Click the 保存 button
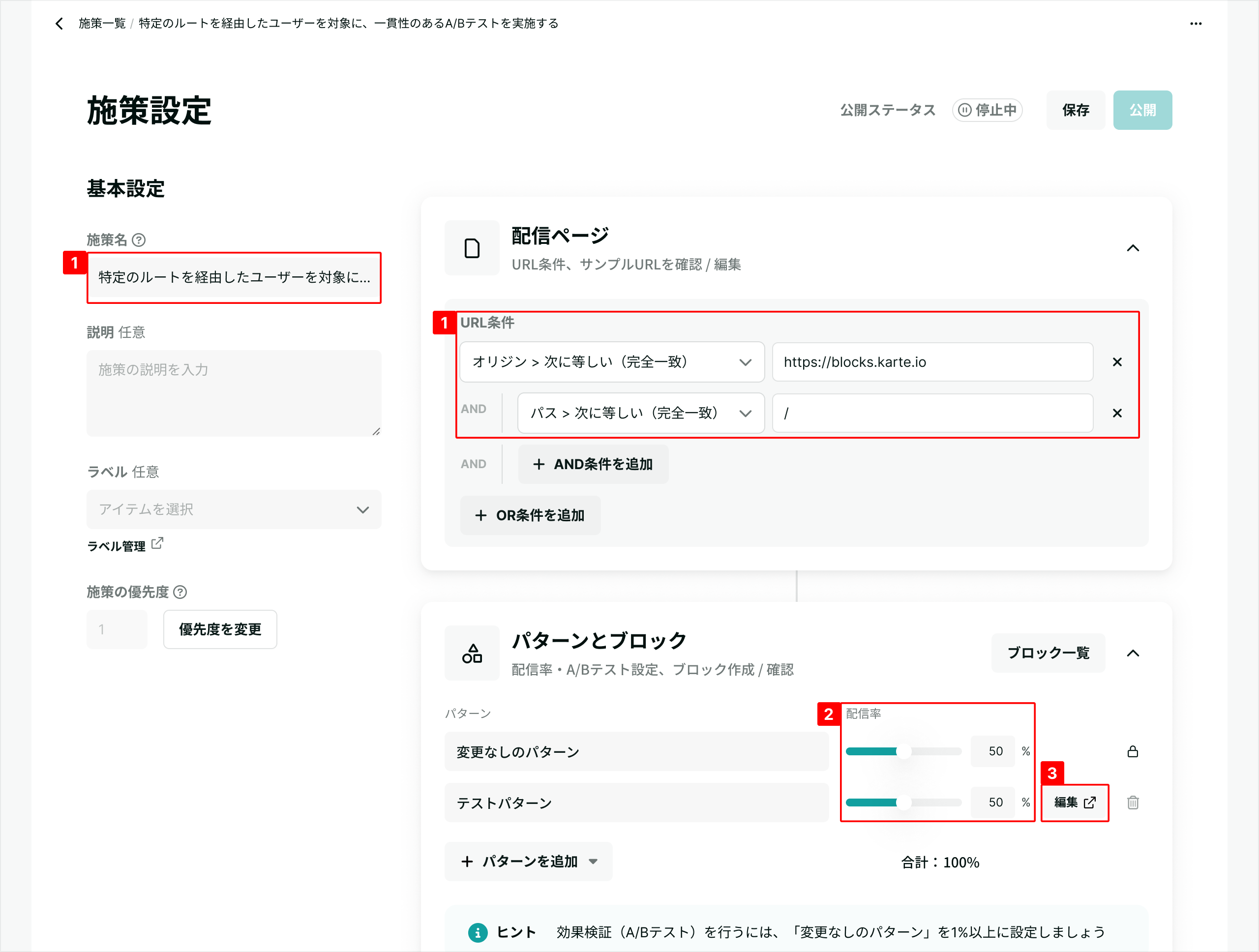The image size is (1259, 952). [x=1075, y=110]
